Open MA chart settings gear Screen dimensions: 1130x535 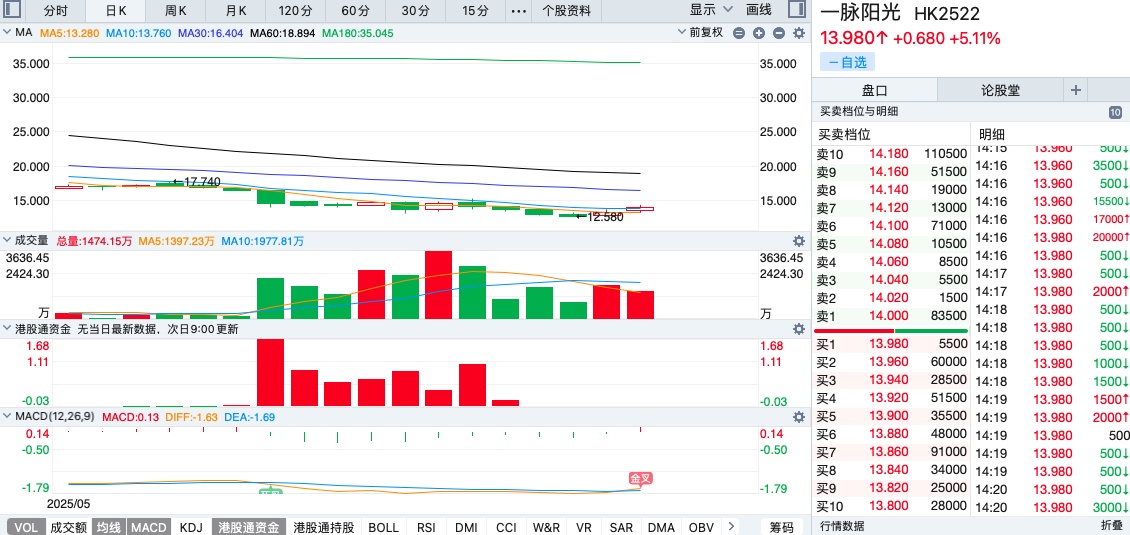tap(798, 32)
